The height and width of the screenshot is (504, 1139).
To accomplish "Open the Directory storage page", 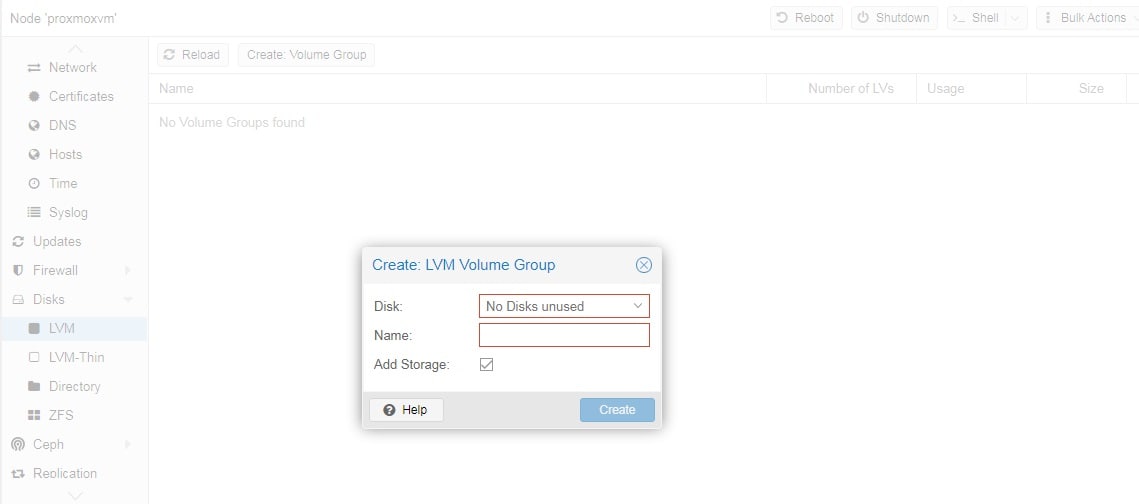I will [75, 386].
